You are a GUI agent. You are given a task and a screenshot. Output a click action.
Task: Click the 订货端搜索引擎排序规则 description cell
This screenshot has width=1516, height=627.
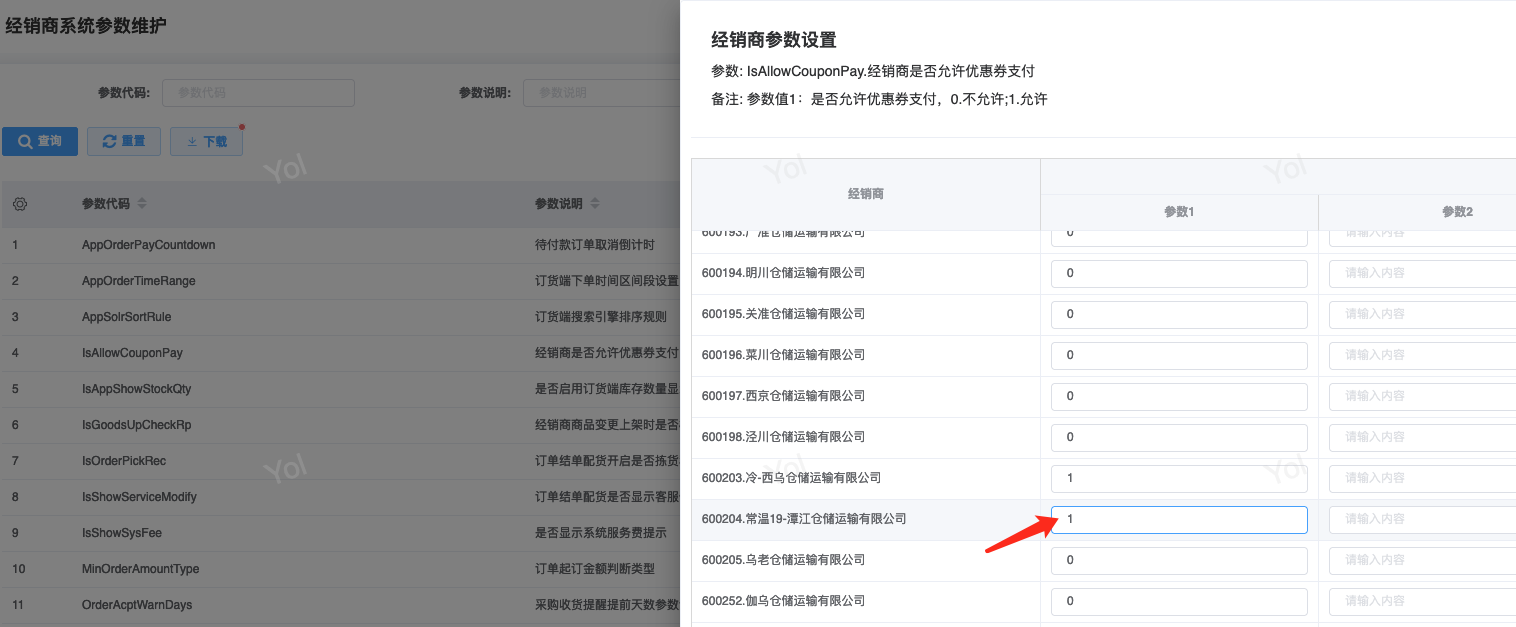tap(601, 317)
